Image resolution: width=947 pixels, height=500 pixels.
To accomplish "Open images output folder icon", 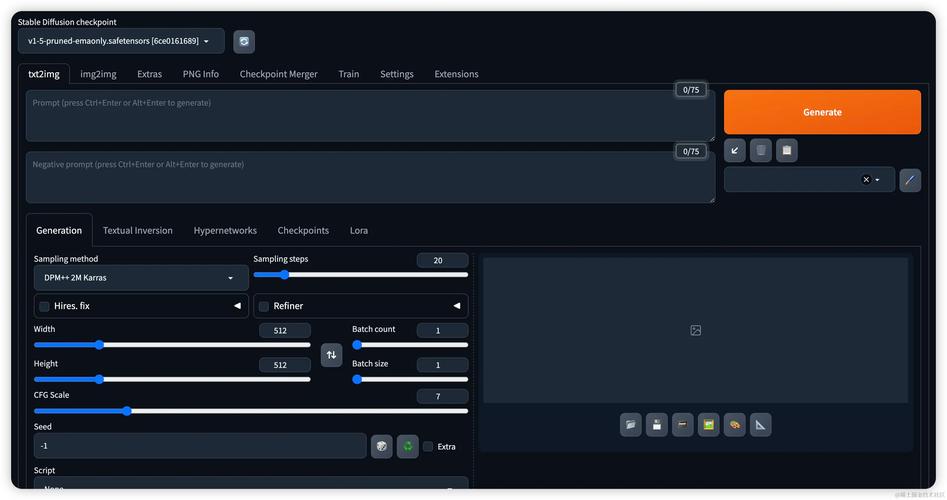I will point(631,425).
